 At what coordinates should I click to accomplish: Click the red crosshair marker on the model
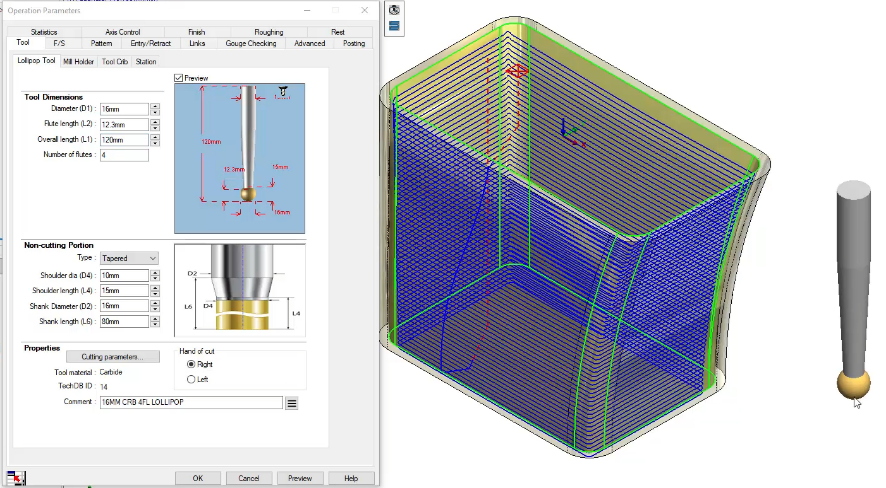coord(517,71)
